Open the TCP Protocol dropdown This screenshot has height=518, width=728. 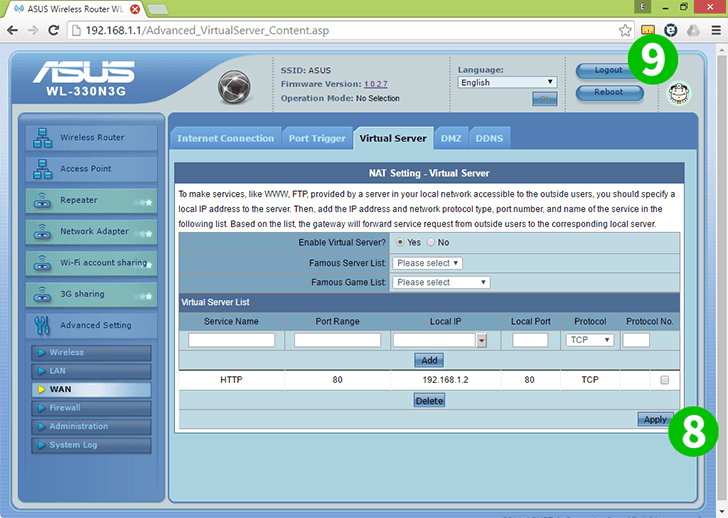pyautogui.click(x=590, y=340)
